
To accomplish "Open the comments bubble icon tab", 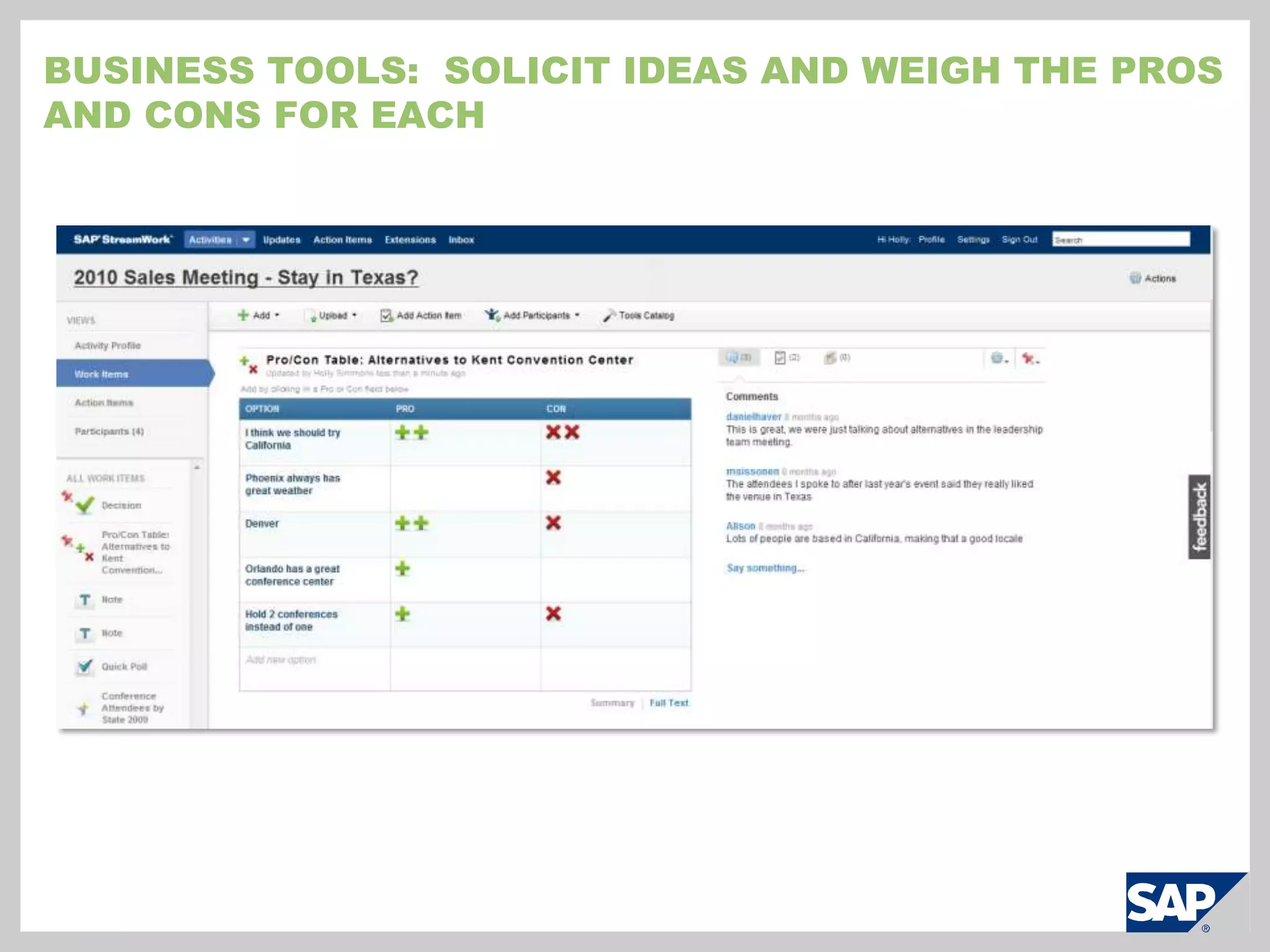I will pyautogui.click(x=733, y=358).
